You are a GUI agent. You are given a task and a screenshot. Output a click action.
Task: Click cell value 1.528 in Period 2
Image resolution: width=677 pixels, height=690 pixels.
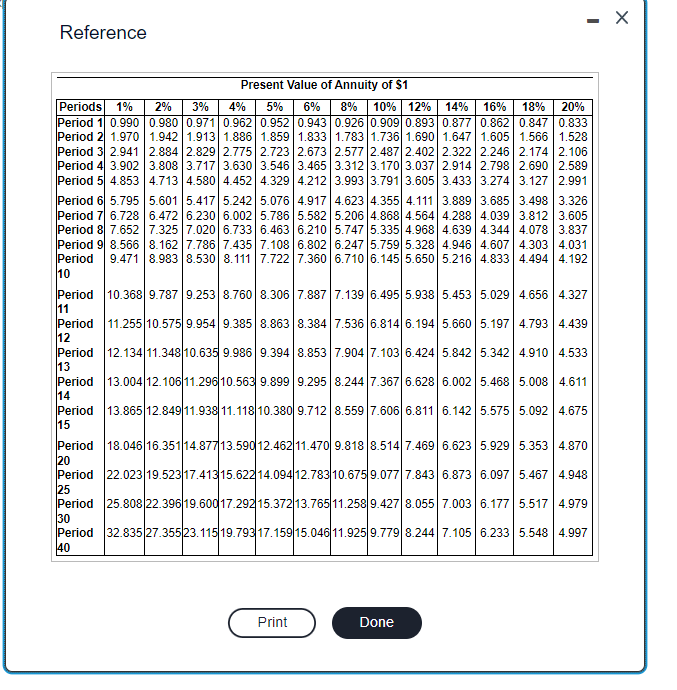click(x=573, y=137)
